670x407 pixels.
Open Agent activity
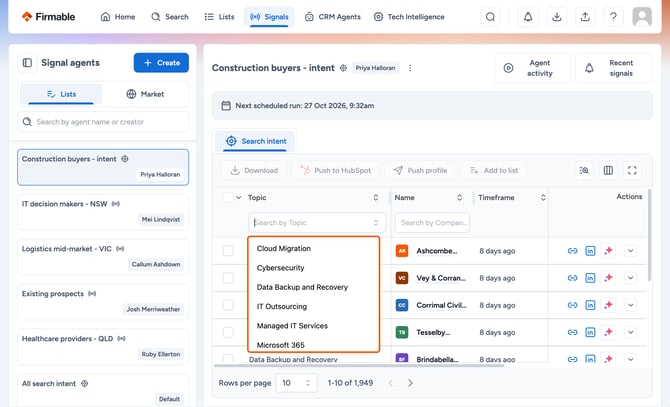pyautogui.click(x=532, y=68)
